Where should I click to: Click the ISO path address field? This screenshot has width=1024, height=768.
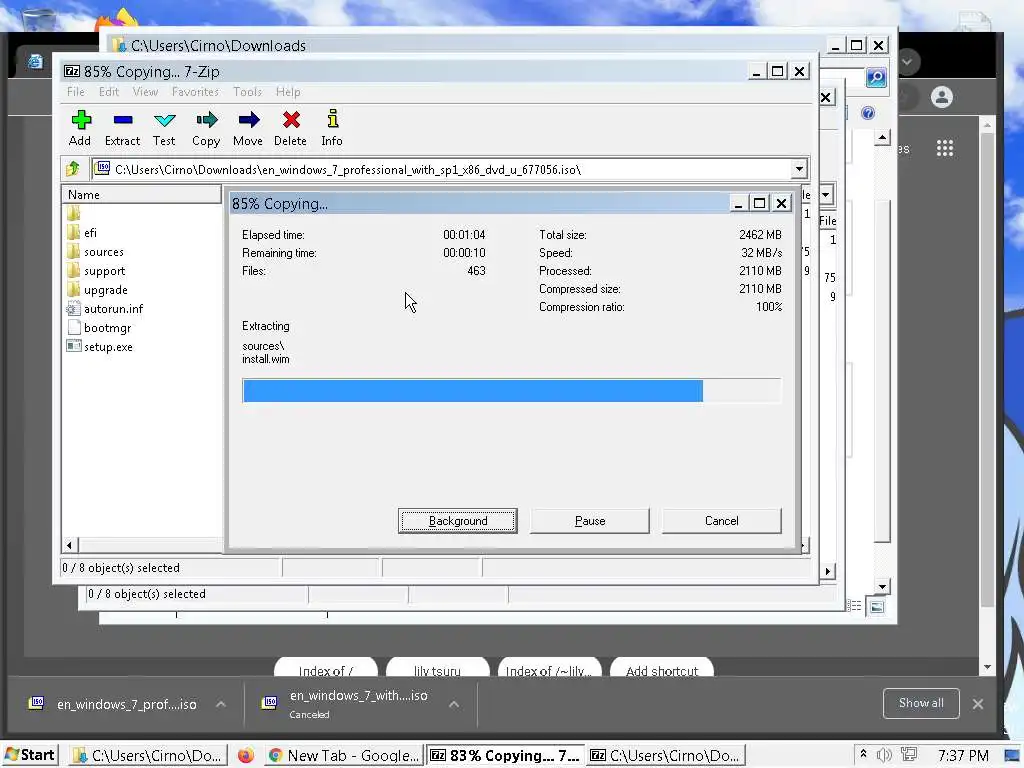pyautogui.click(x=441, y=169)
